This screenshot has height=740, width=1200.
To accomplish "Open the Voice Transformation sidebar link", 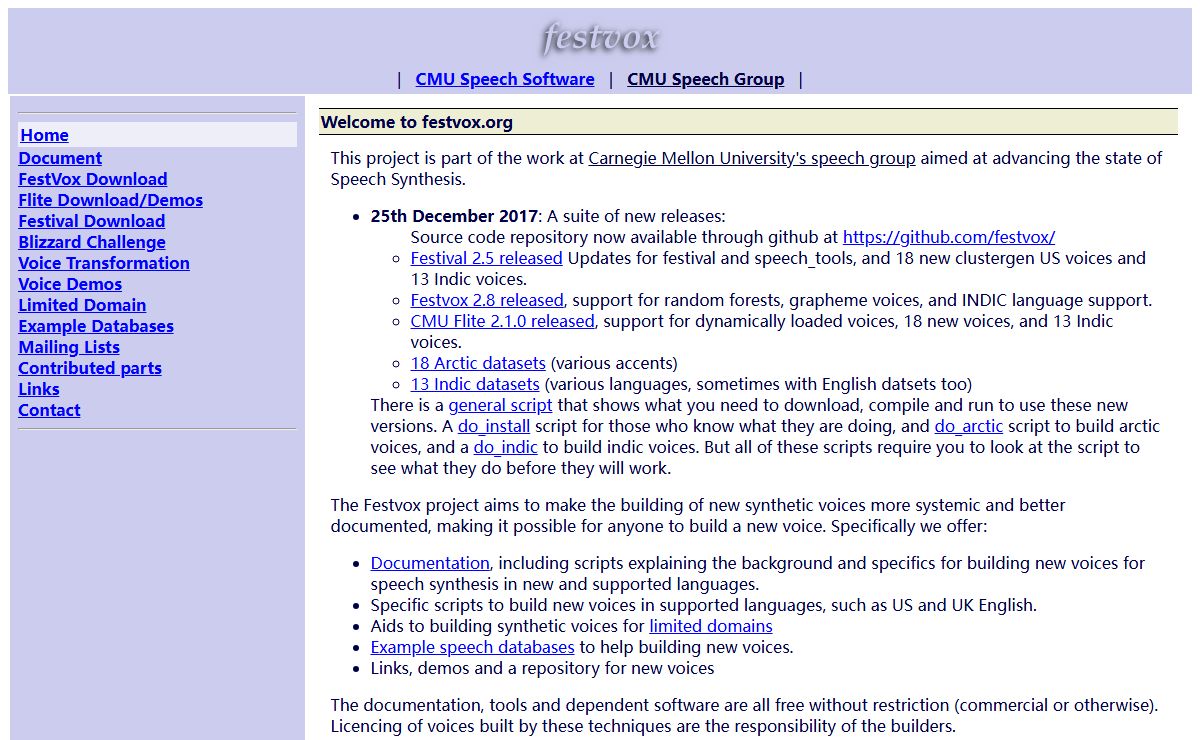I will point(104,263).
